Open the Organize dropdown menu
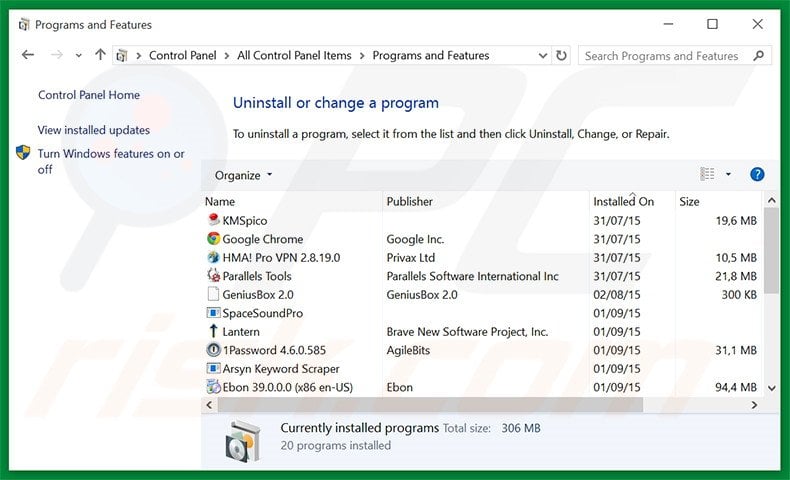Screen dimensions: 790x480 (243, 175)
